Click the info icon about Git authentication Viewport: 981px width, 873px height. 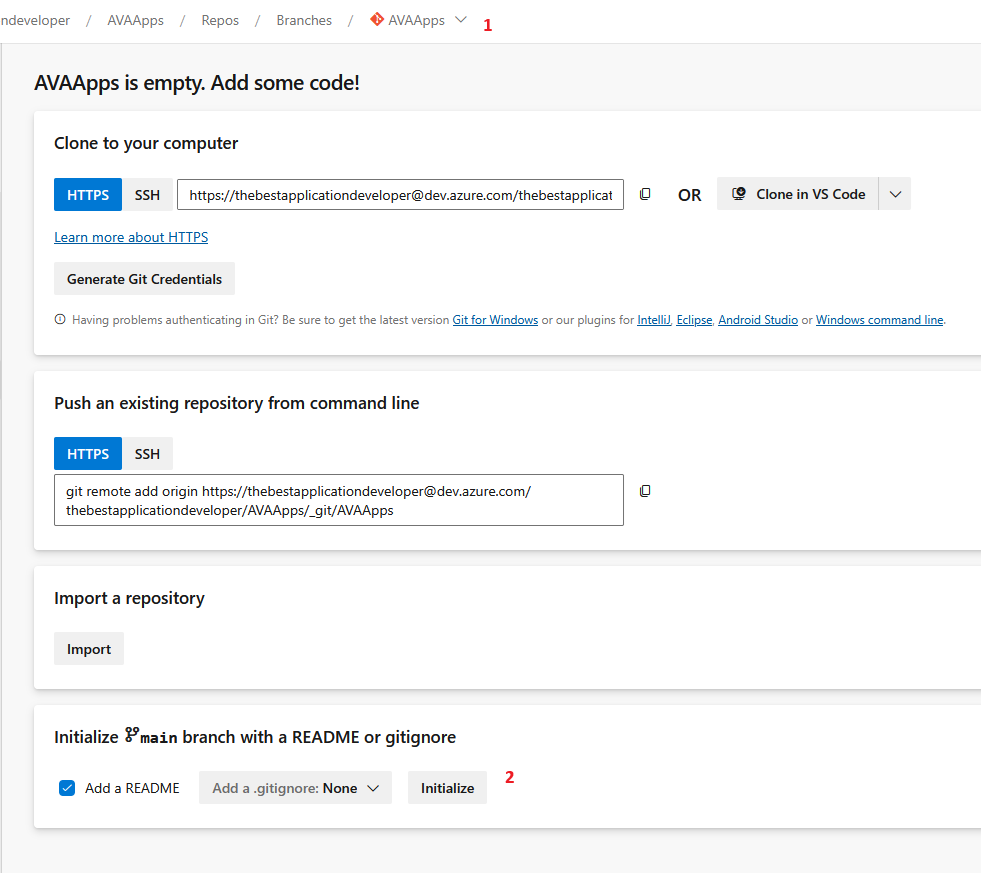[x=60, y=319]
